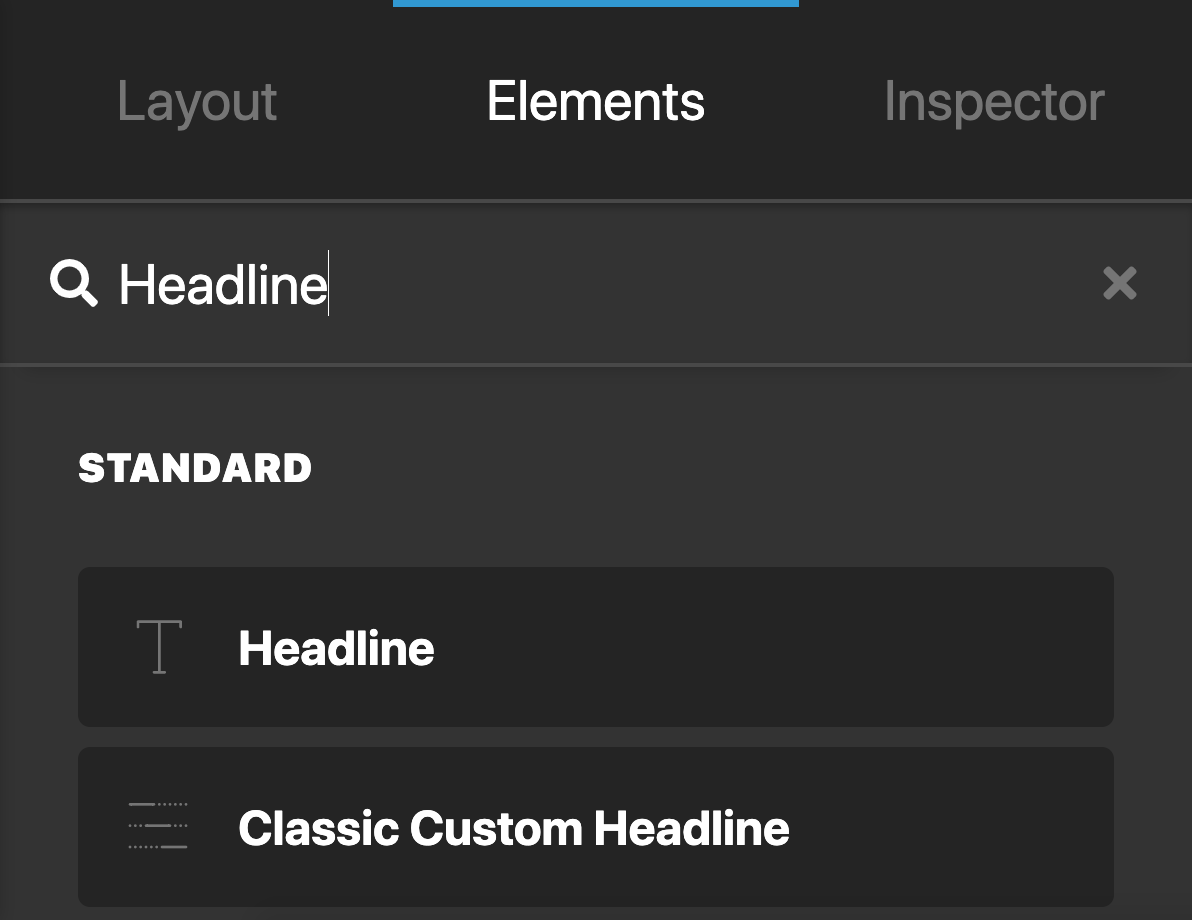
Task: Click the STANDARD section header
Action: [x=195, y=468]
